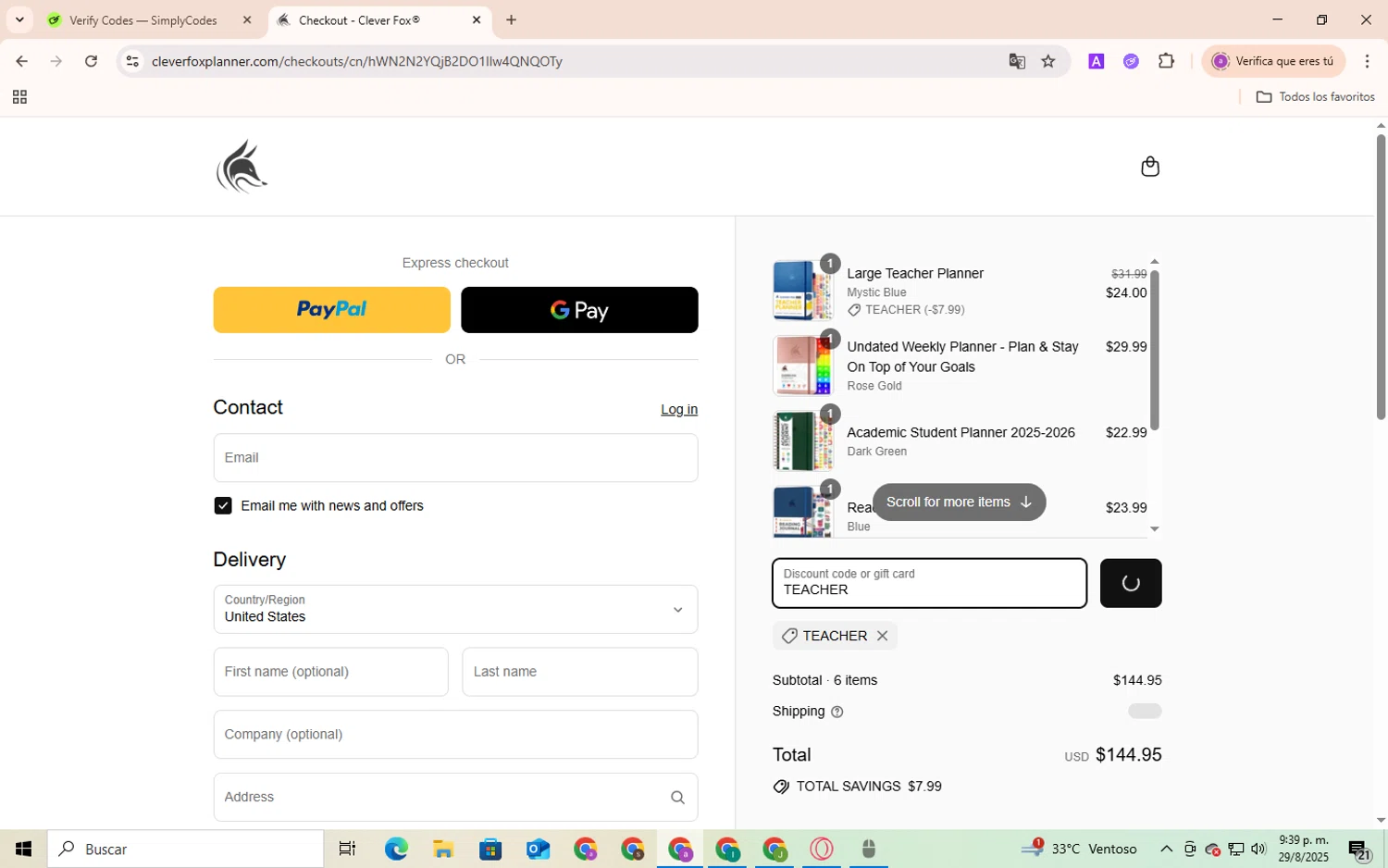Click the TOTAL SAVINGS tag icon
This screenshot has height=868, width=1388.
781,787
